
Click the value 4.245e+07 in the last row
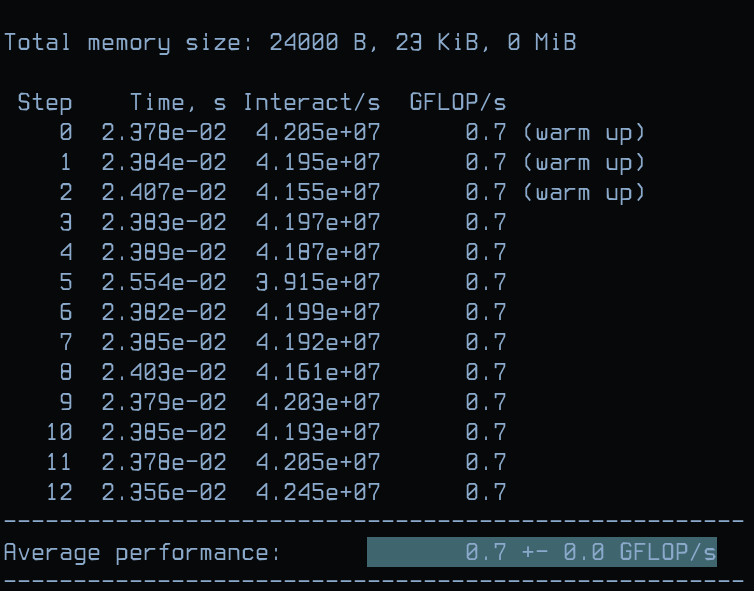(x=318, y=492)
